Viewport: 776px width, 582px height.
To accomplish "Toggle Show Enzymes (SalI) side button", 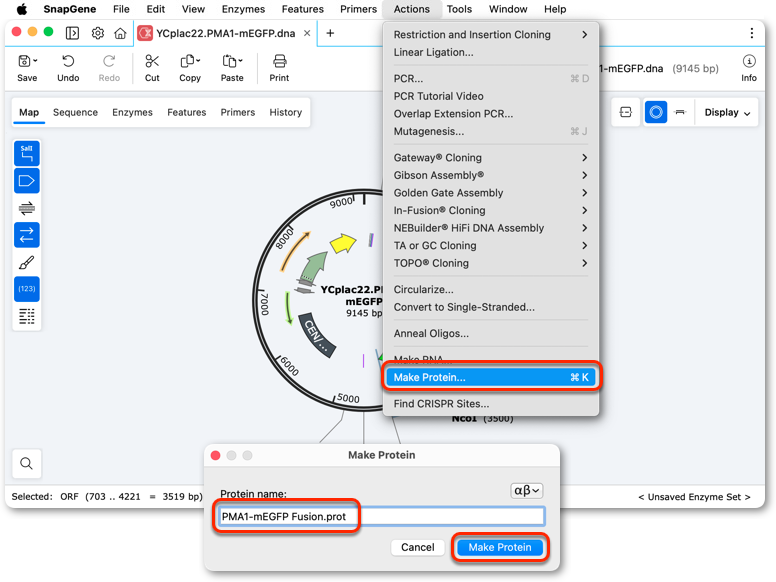I will point(27,153).
